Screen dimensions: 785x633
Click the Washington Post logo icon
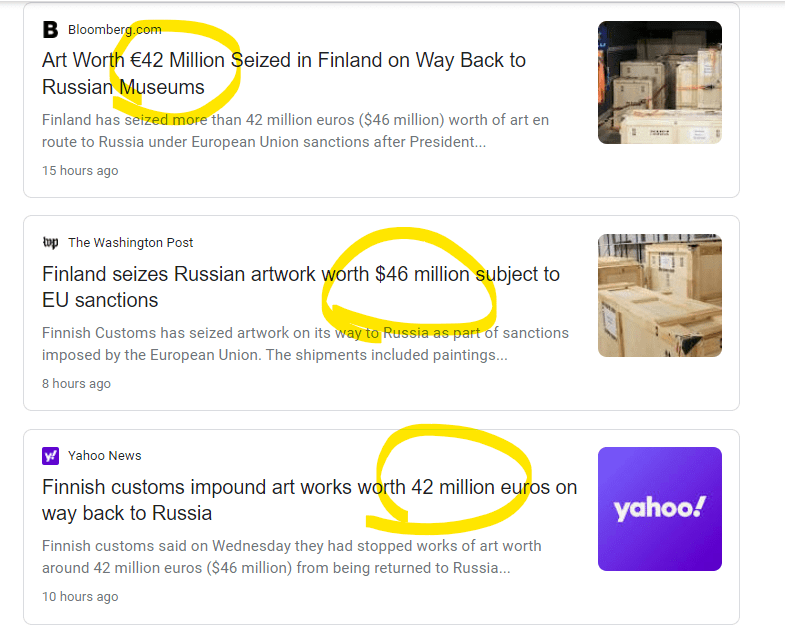tap(51, 243)
